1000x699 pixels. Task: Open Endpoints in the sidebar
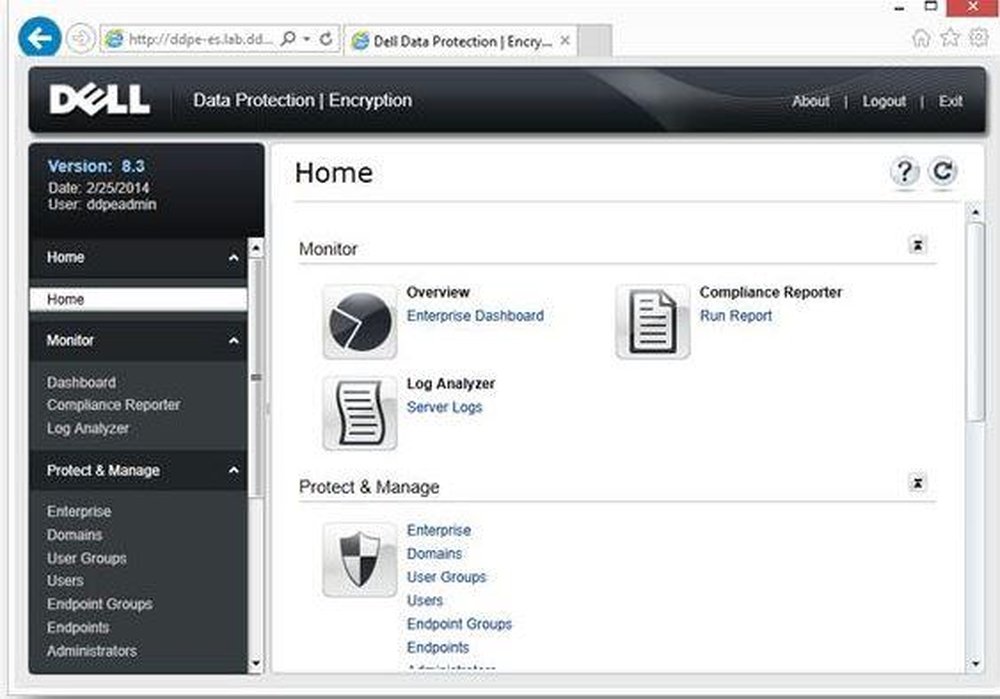click(x=78, y=628)
